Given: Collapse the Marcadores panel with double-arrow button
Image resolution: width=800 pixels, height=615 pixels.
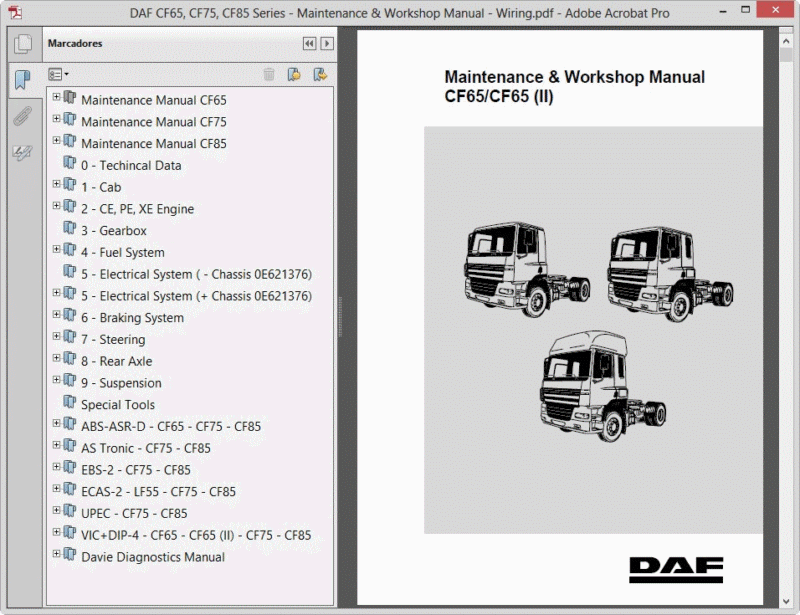Looking at the screenshot, I should (x=309, y=43).
